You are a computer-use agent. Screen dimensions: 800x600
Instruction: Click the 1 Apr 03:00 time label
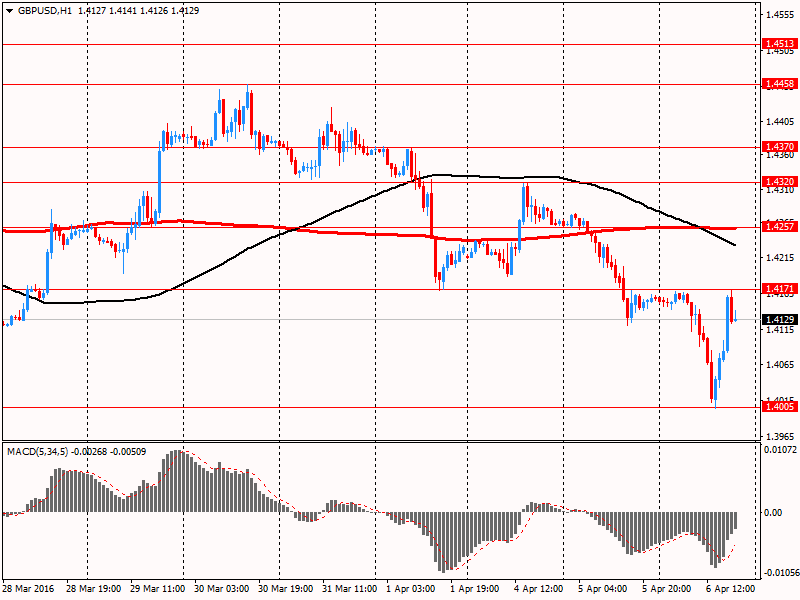(411, 589)
